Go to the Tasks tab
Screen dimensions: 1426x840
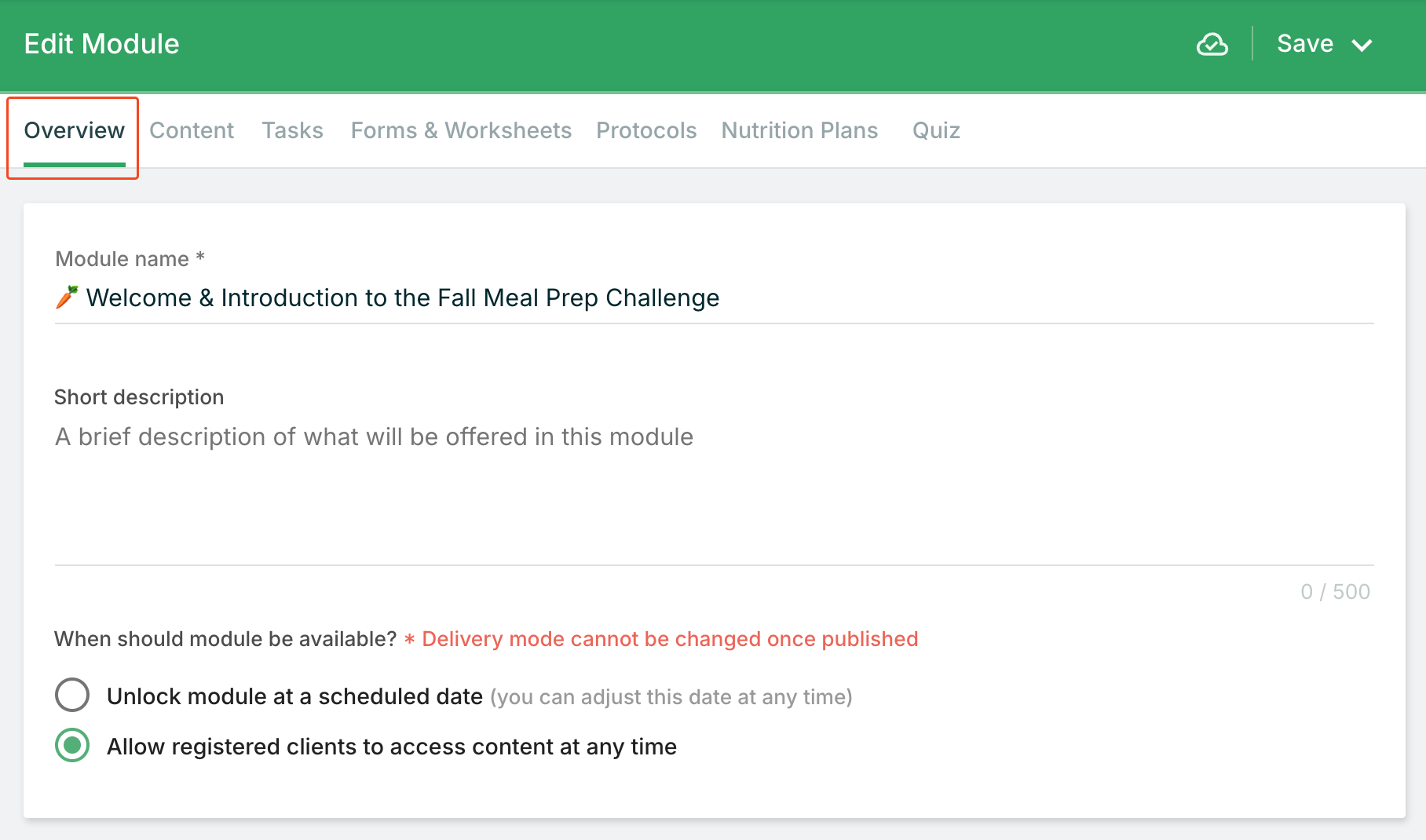click(292, 130)
